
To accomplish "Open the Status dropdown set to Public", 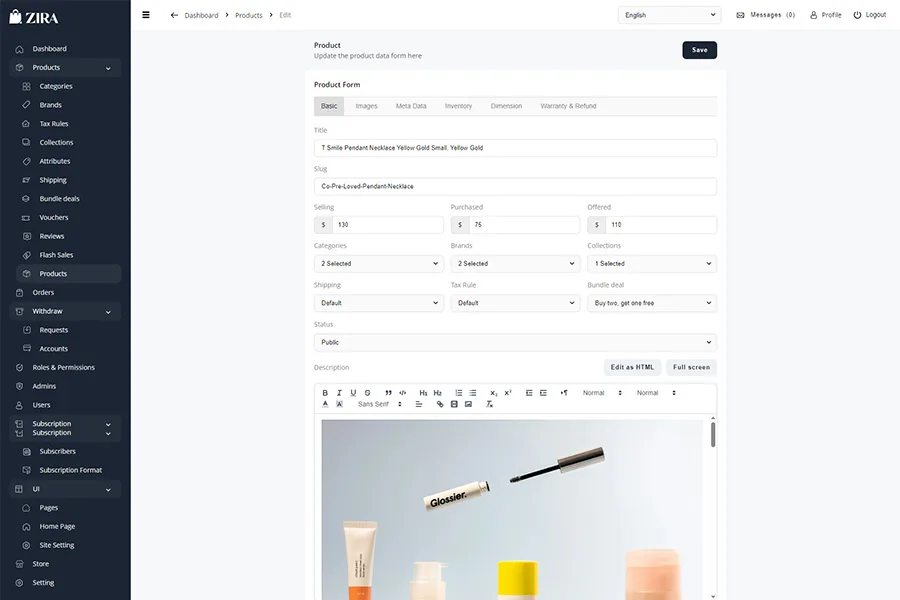I will click(x=515, y=342).
